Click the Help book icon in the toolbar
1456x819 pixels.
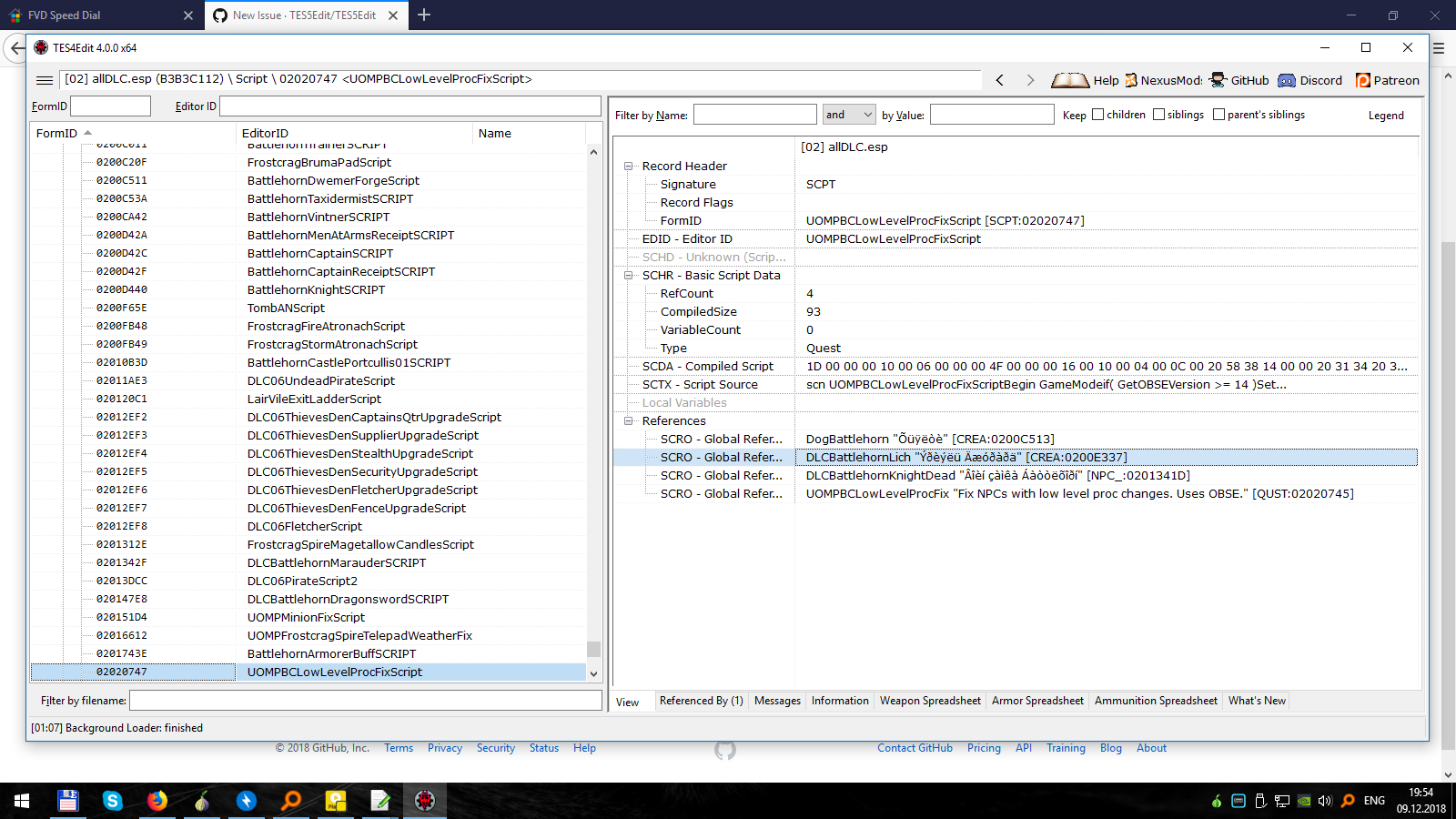1070,80
